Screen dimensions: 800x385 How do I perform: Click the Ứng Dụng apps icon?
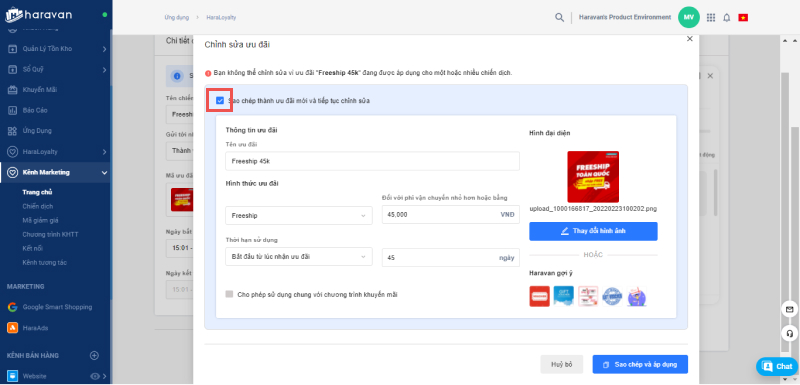[13, 131]
